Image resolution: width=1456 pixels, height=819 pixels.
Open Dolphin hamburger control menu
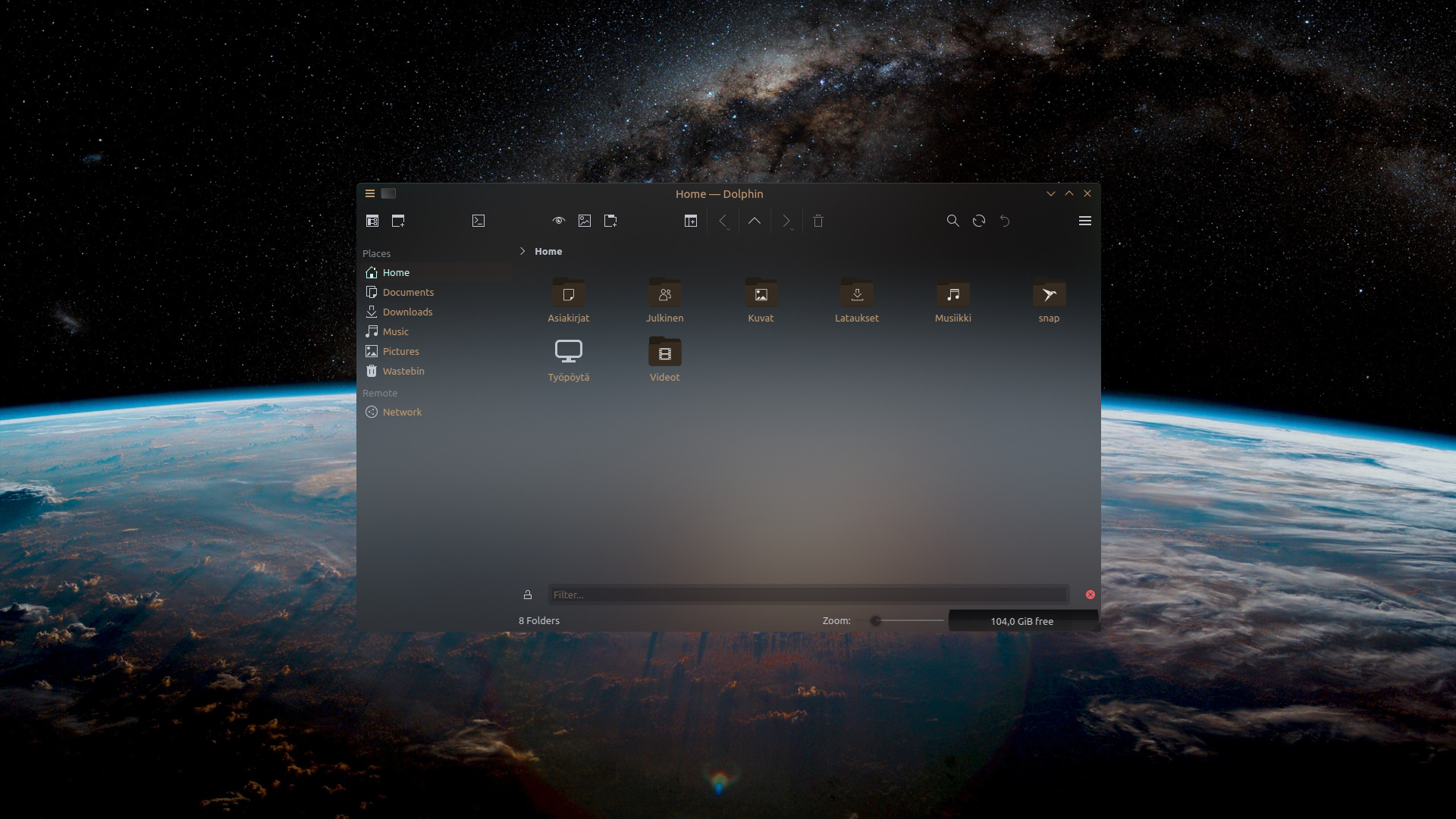(1085, 221)
